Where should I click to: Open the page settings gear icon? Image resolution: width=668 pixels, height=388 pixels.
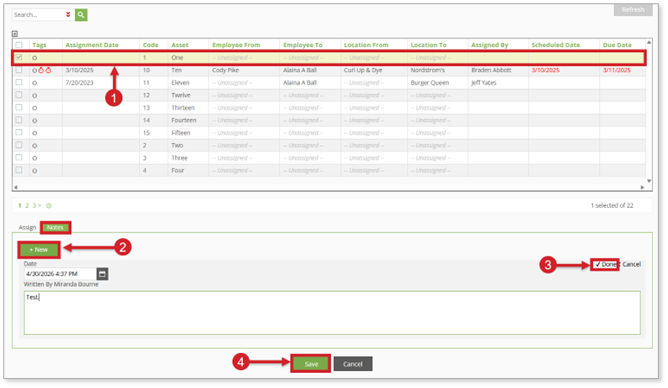[x=49, y=206]
